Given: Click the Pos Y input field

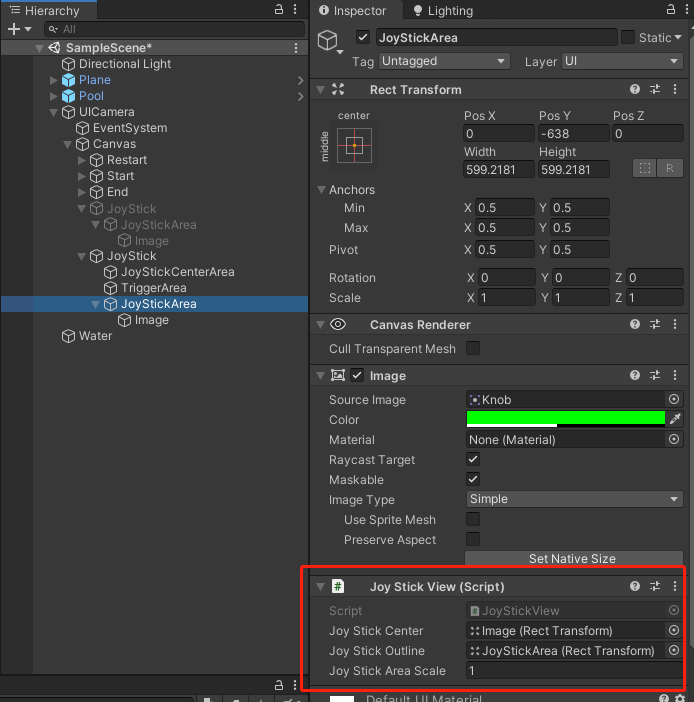Looking at the screenshot, I should tap(572, 134).
